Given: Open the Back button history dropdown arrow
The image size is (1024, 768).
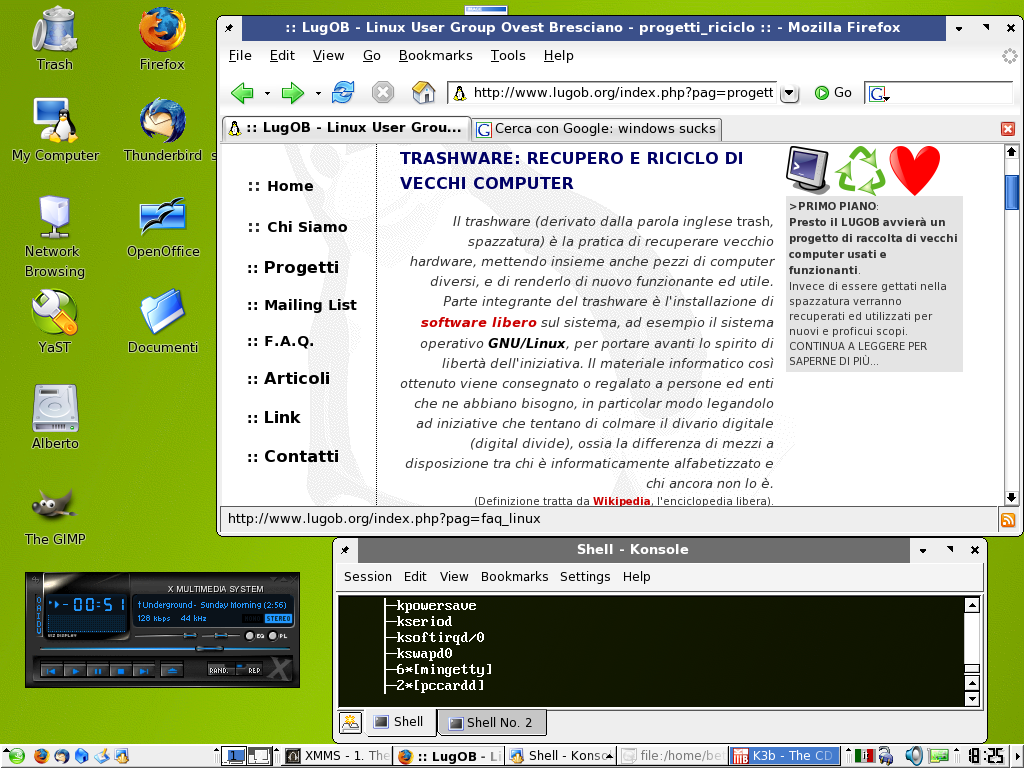Looking at the screenshot, I should (x=267, y=93).
